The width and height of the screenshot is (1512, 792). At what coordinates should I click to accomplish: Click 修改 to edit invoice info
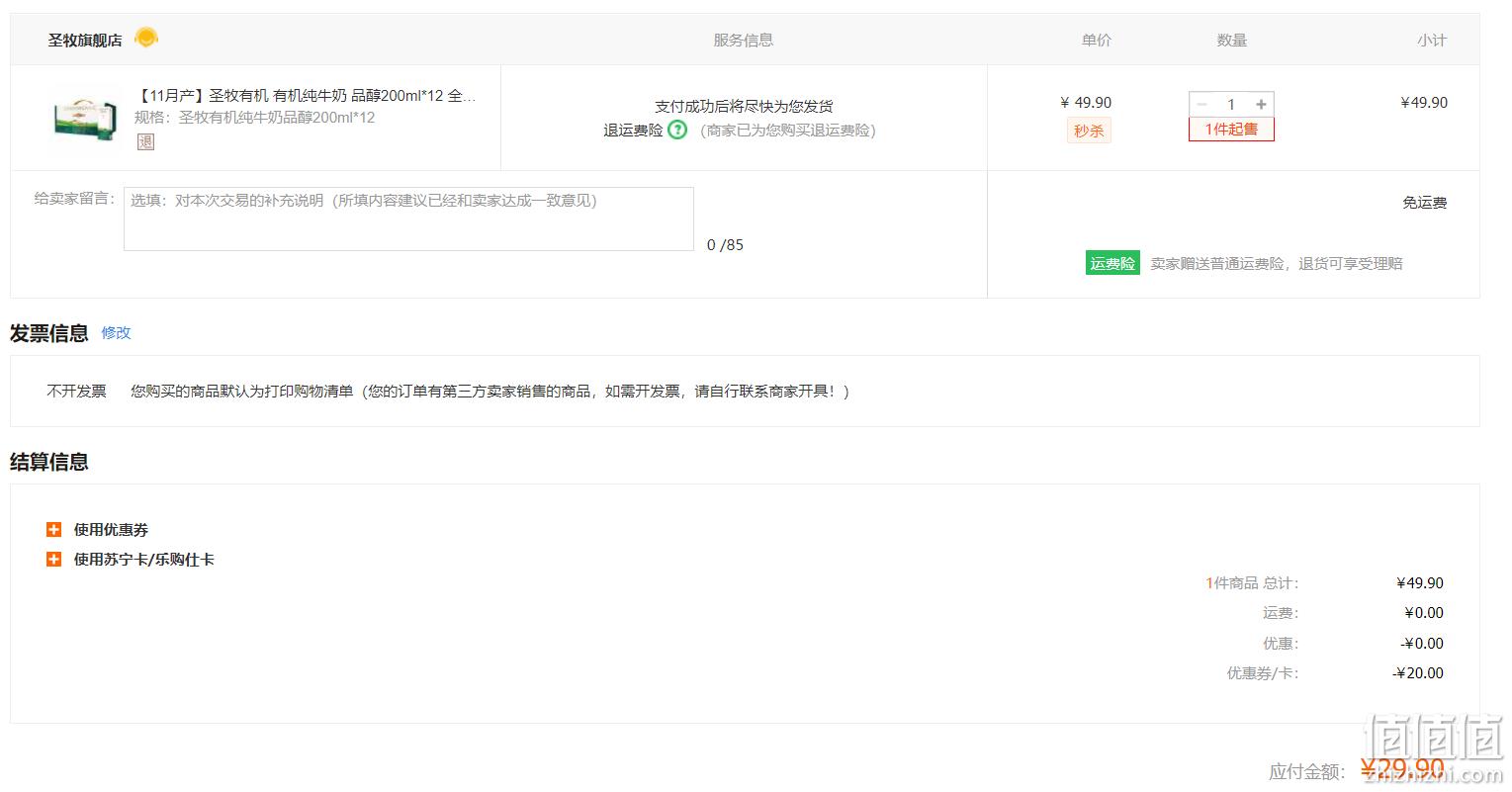(116, 333)
